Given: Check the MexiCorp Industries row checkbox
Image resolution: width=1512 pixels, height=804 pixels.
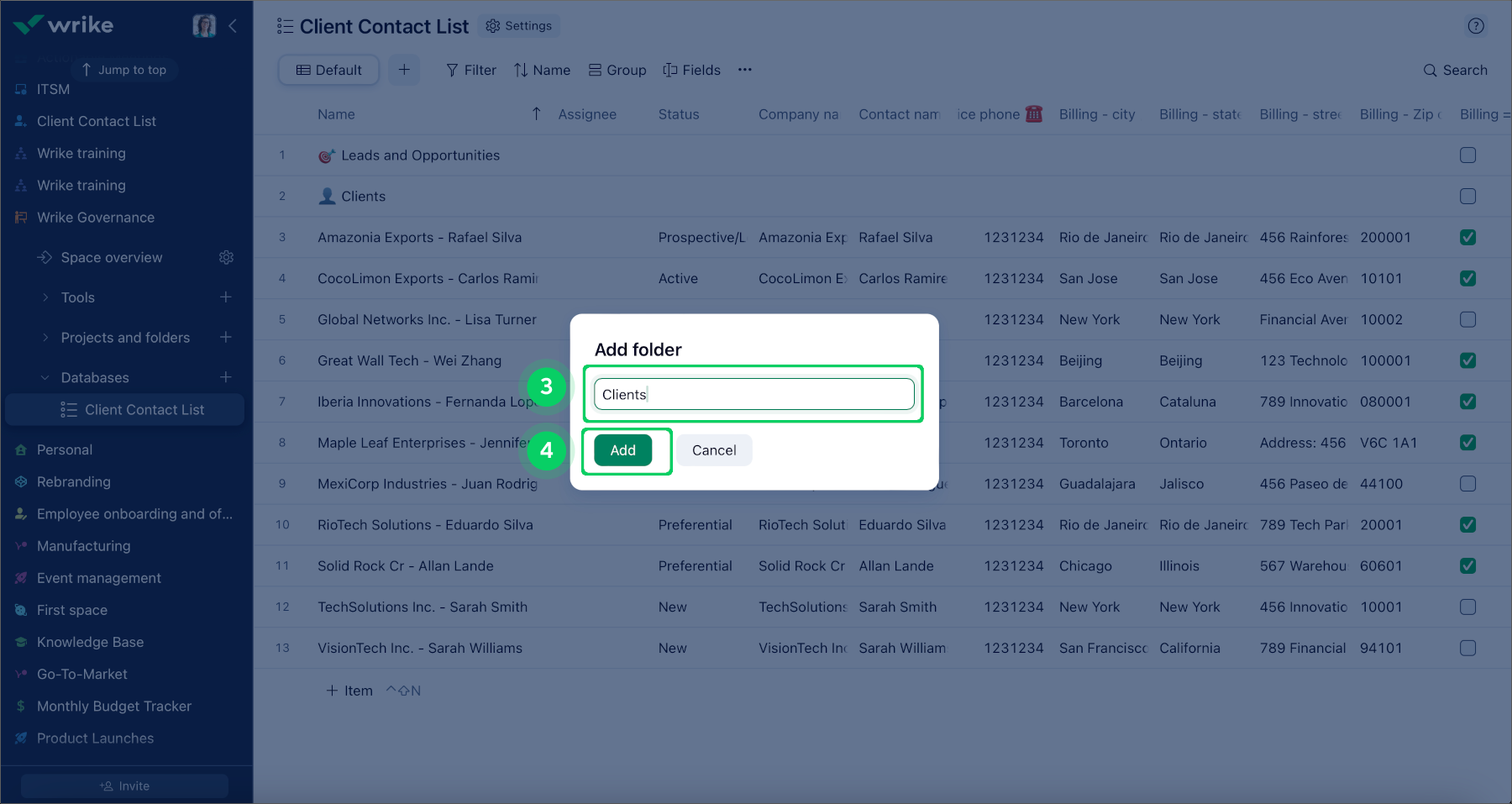Looking at the screenshot, I should click(1467, 484).
